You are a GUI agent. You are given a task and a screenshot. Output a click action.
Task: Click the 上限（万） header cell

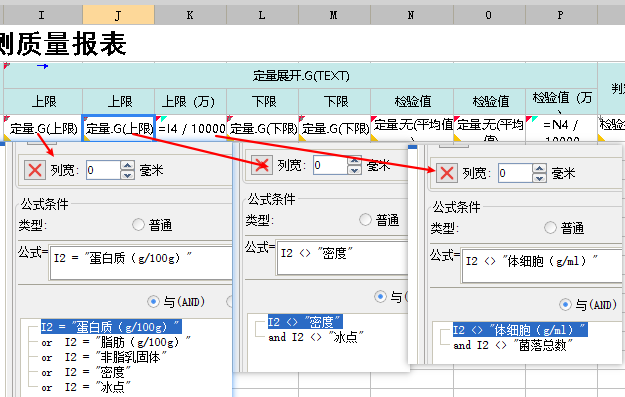click(190, 101)
